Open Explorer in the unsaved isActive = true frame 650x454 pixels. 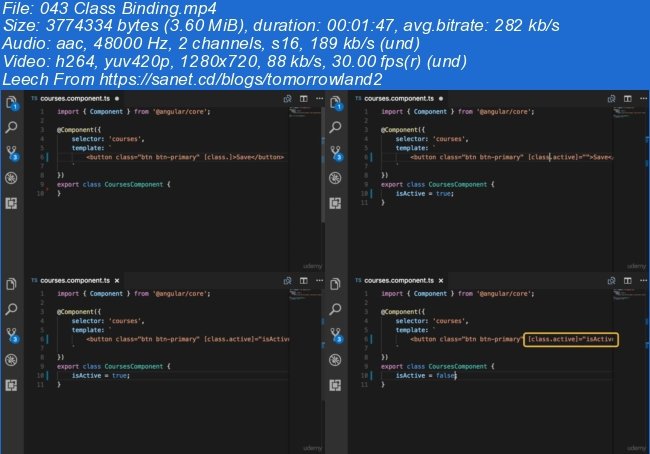336,102
